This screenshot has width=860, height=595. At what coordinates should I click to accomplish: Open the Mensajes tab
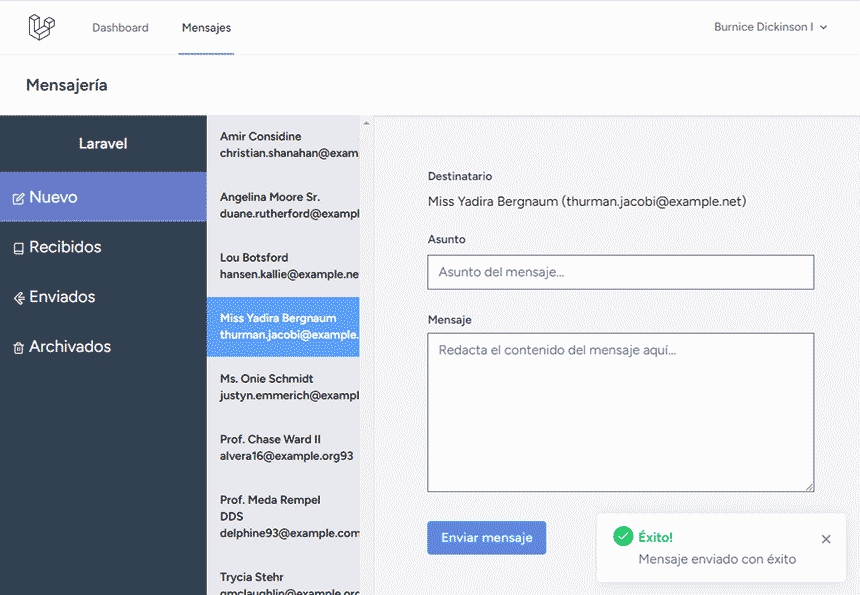coord(206,27)
